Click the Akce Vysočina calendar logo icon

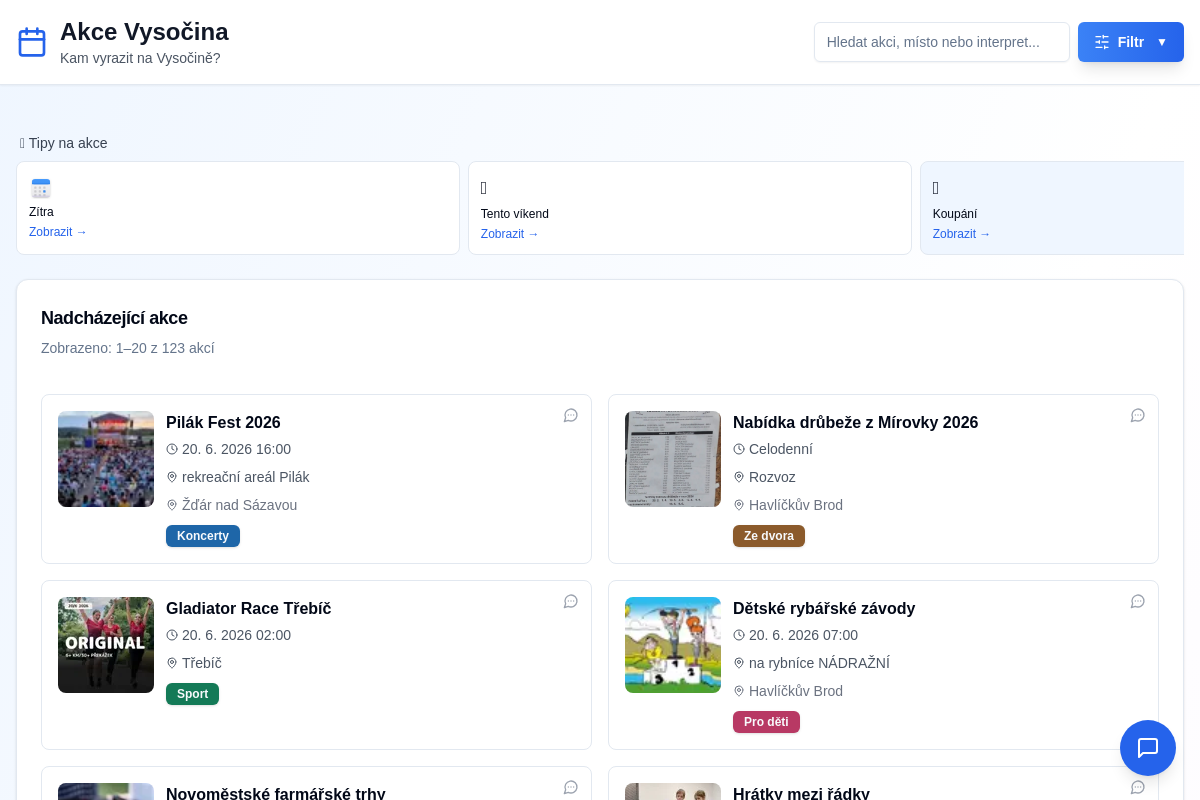(32, 42)
